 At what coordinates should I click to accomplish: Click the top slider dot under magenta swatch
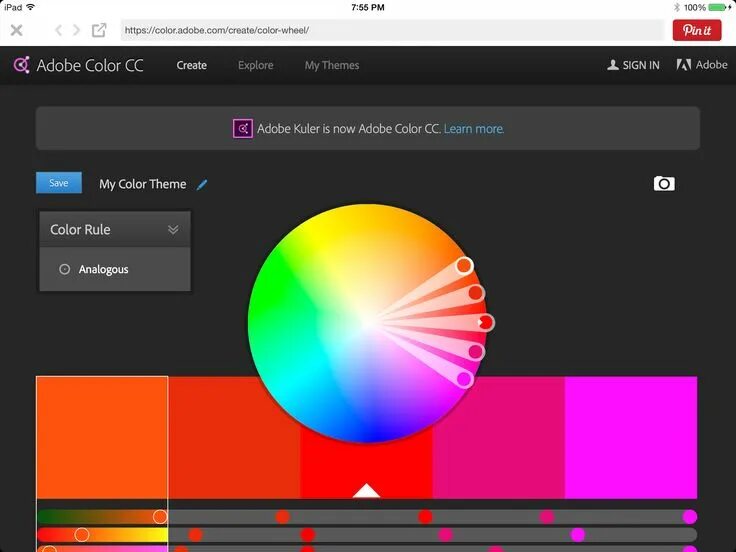coord(690,517)
